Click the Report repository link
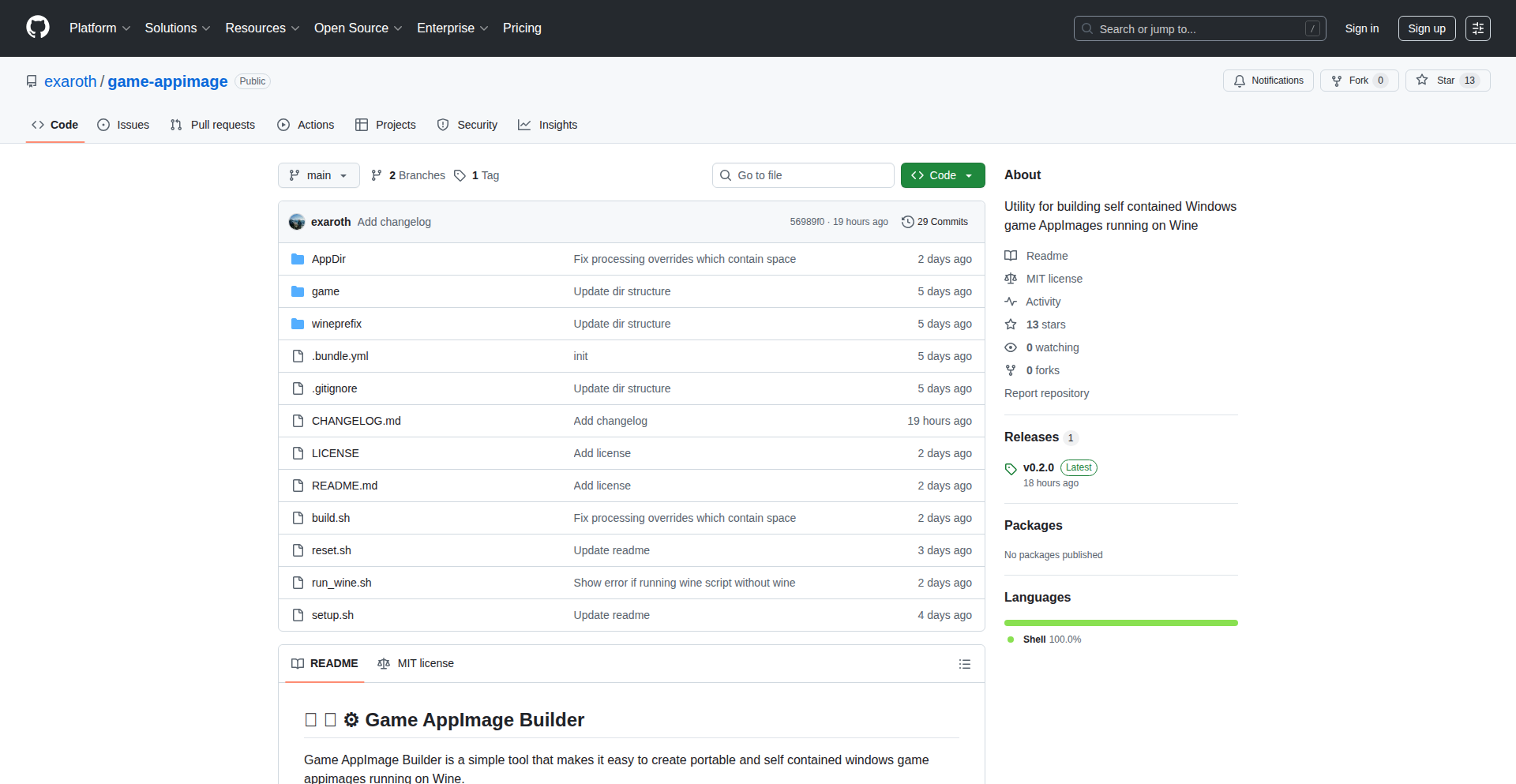This screenshot has height=784, width=1516. pyautogui.click(x=1046, y=393)
